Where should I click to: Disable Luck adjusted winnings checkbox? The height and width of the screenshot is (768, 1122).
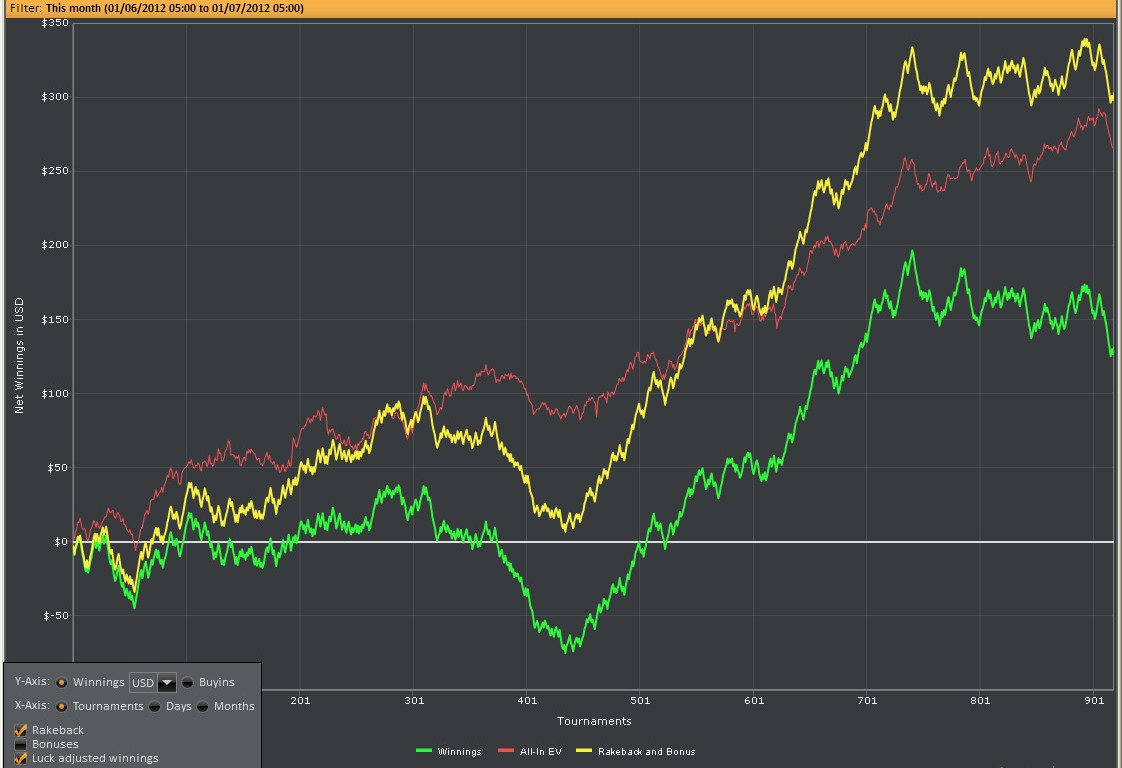[x=21, y=758]
